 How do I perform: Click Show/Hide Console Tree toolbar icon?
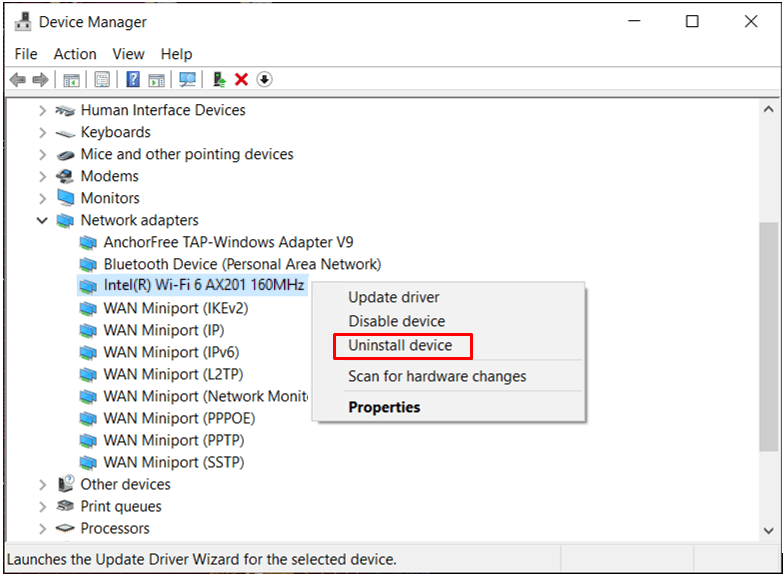coord(71,79)
